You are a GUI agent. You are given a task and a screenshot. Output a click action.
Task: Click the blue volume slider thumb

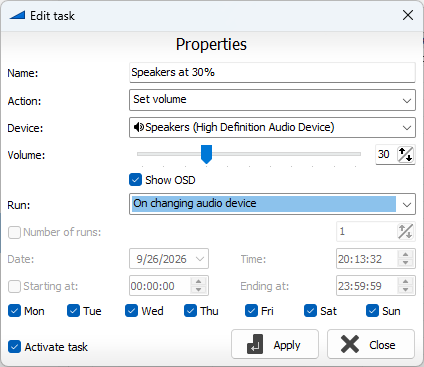click(206, 154)
